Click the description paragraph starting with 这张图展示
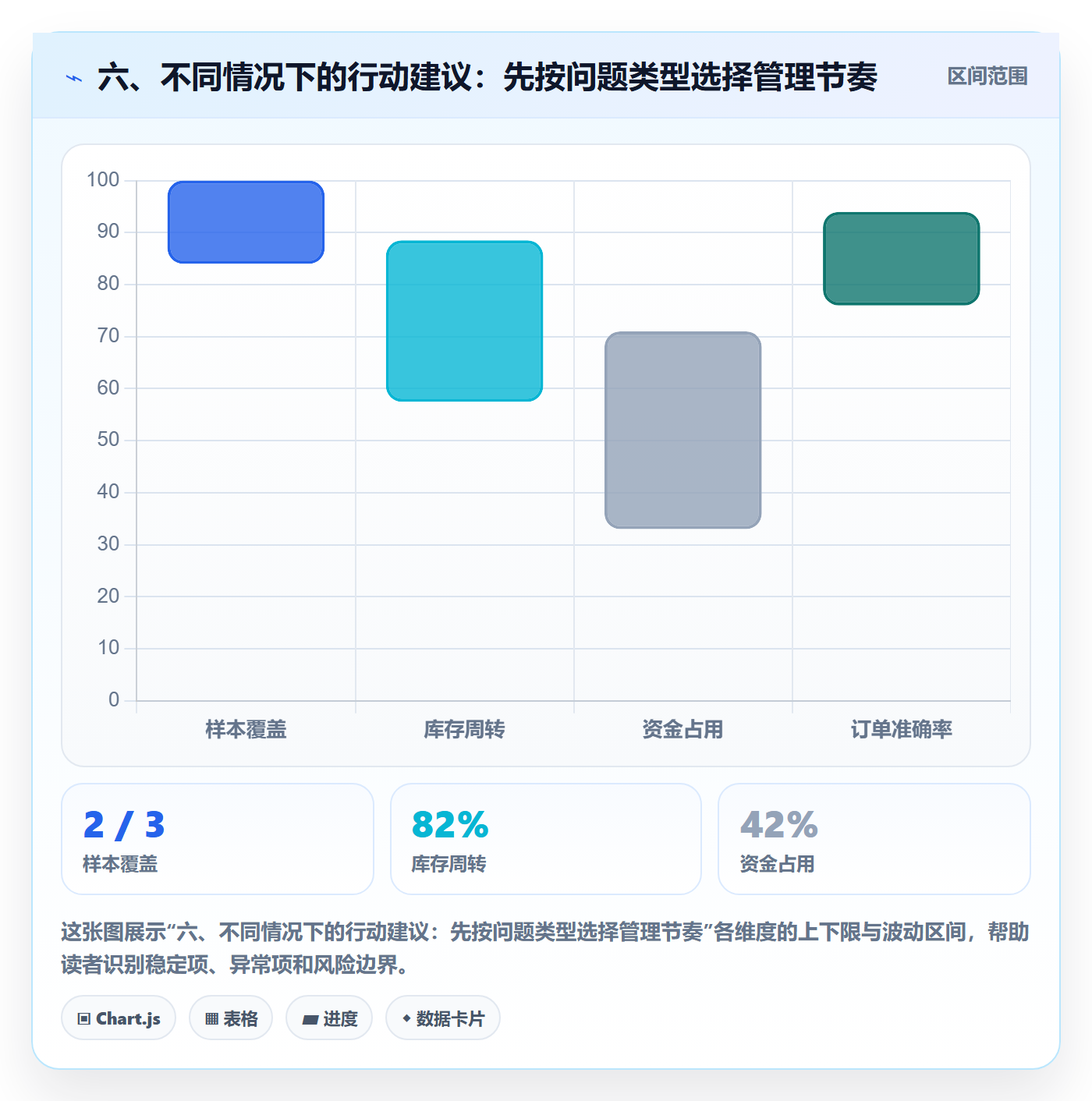 click(545, 948)
